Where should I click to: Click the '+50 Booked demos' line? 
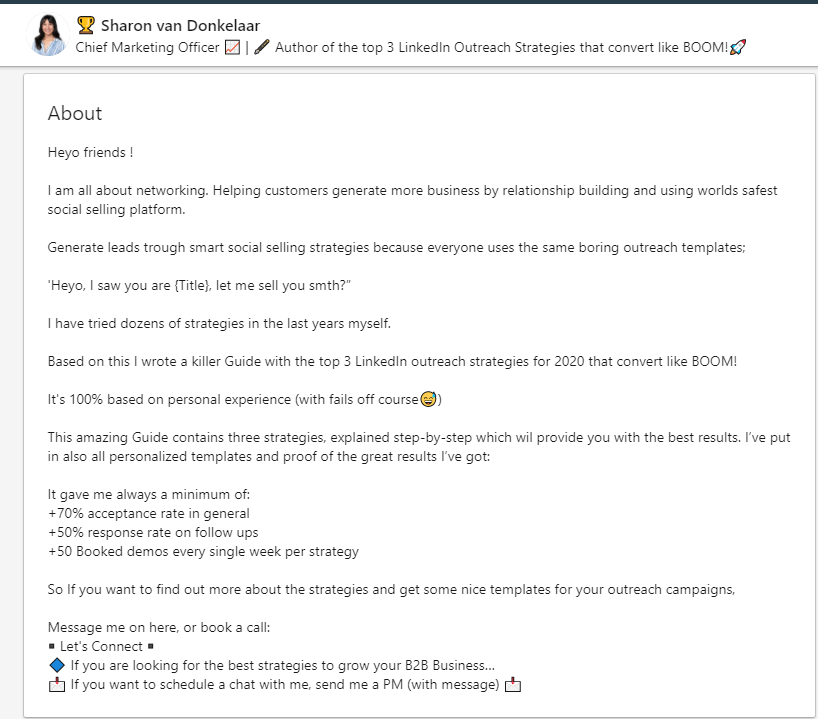tap(203, 551)
